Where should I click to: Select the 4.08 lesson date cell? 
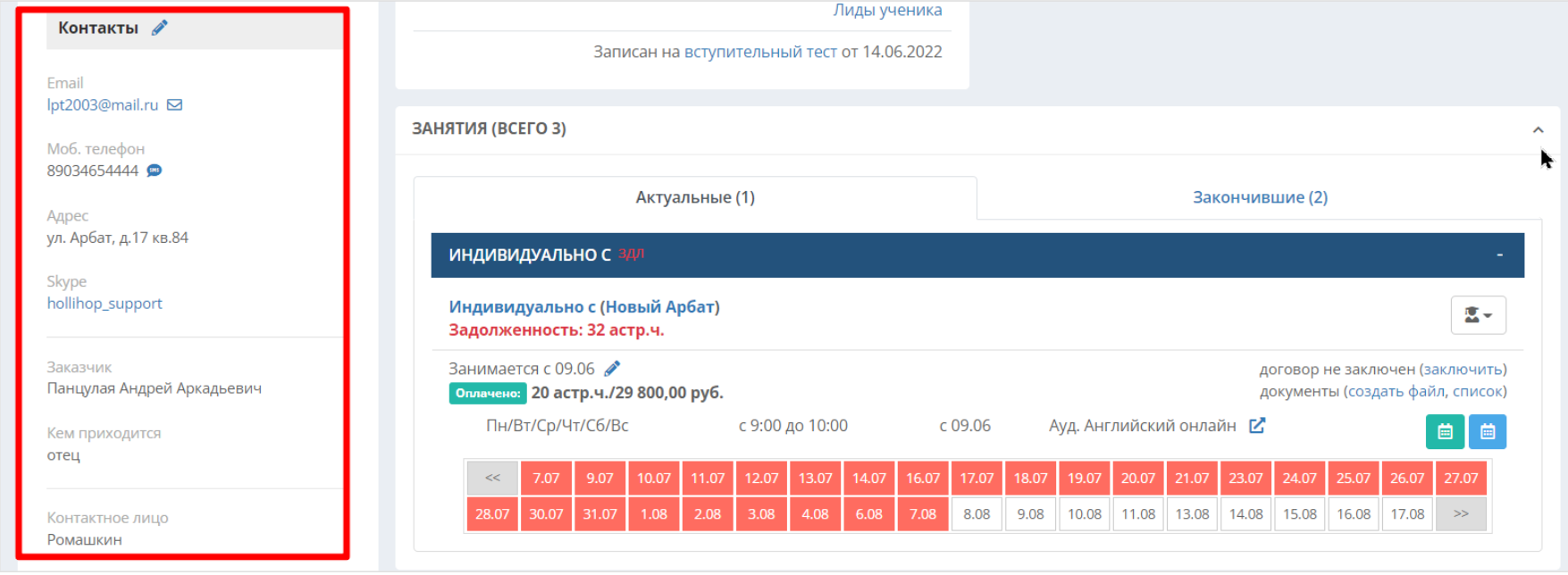(x=815, y=514)
